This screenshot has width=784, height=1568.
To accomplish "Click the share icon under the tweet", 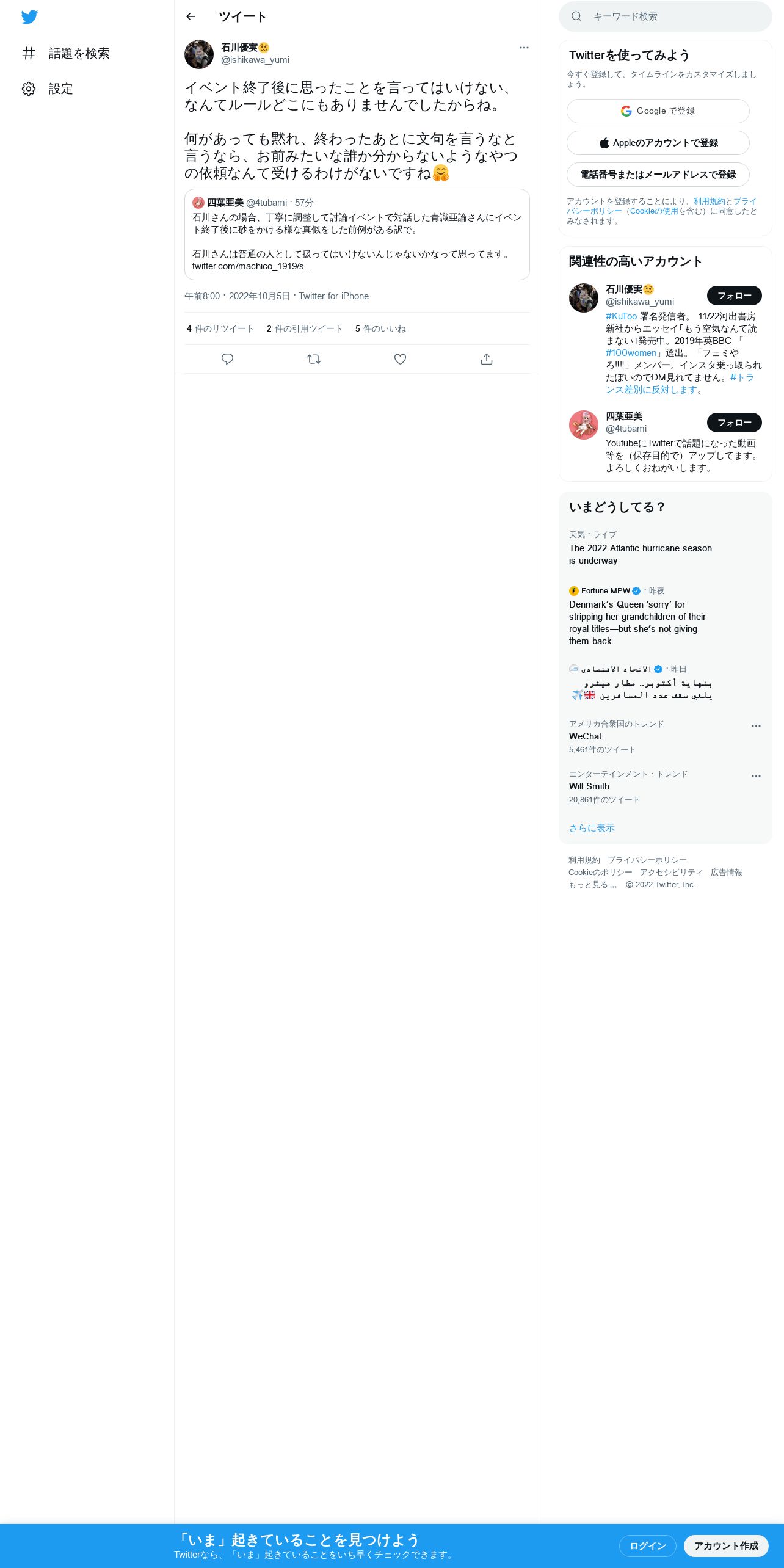I will click(x=487, y=359).
